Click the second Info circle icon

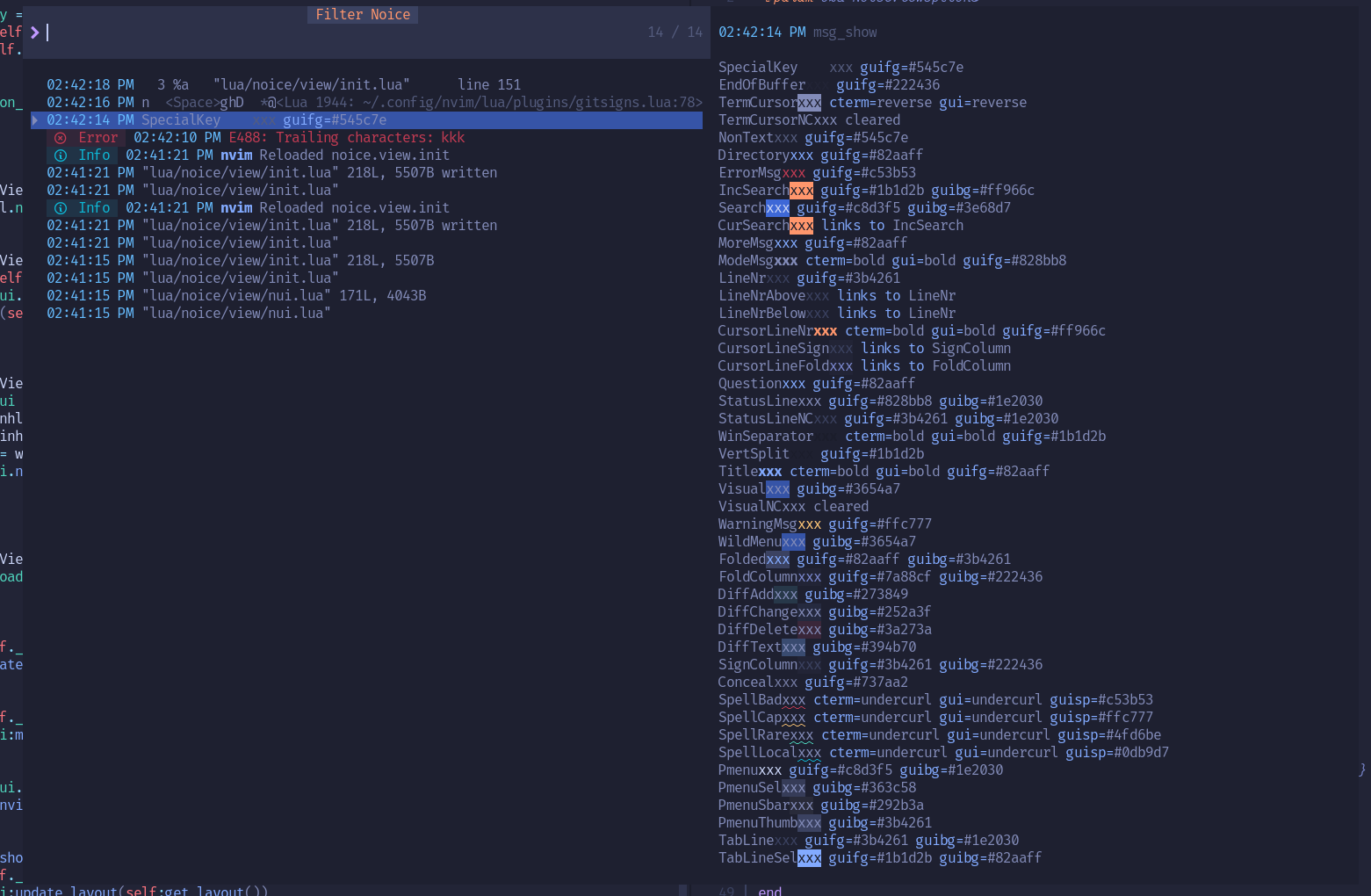(60, 208)
